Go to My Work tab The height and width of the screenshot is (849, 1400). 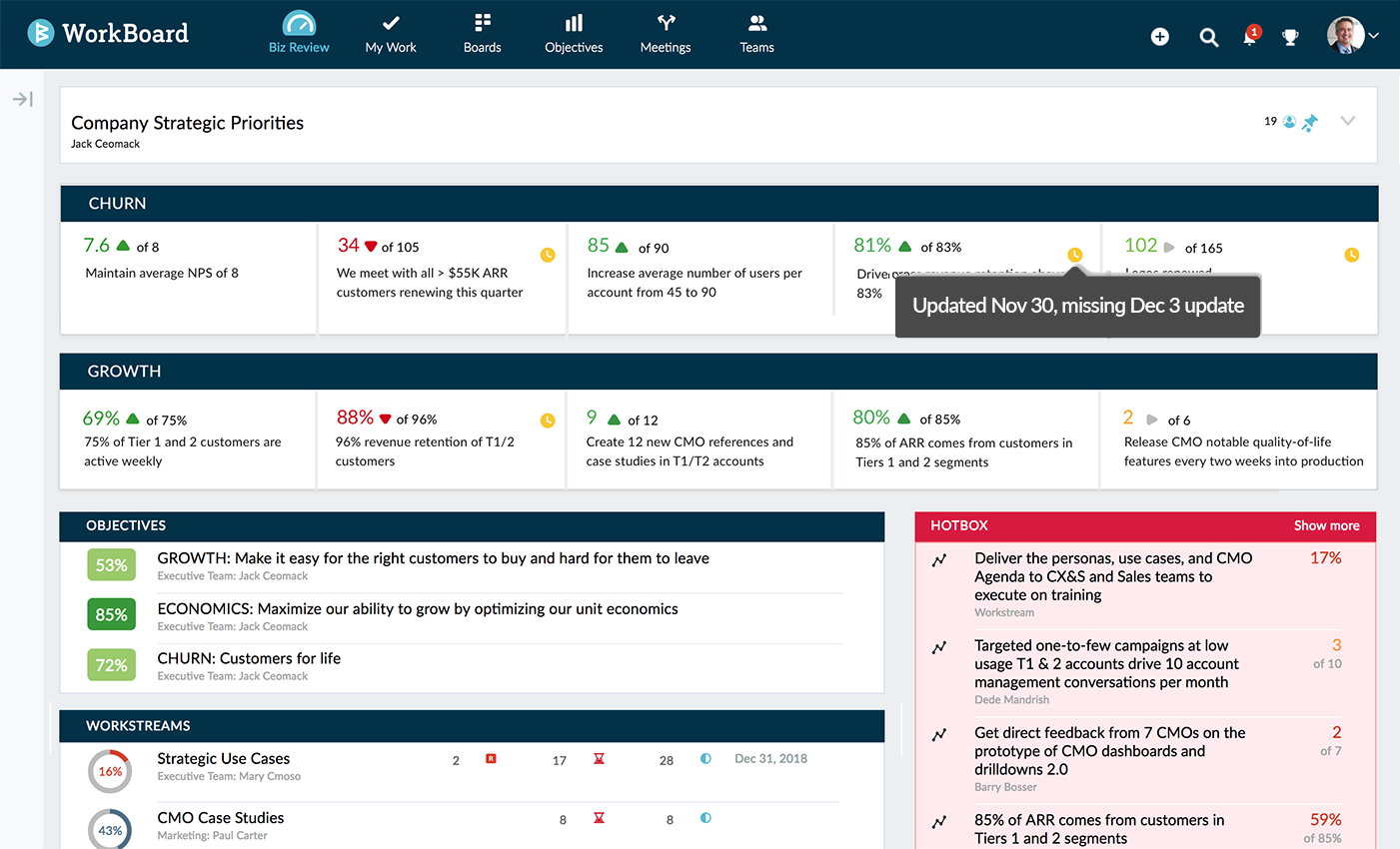coord(391,33)
